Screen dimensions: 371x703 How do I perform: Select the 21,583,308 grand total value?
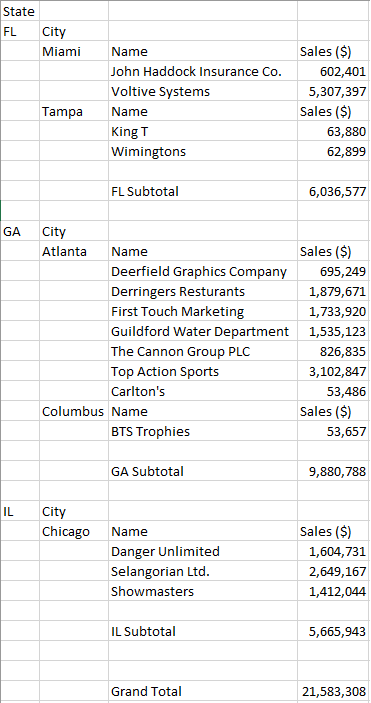(334, 691)
